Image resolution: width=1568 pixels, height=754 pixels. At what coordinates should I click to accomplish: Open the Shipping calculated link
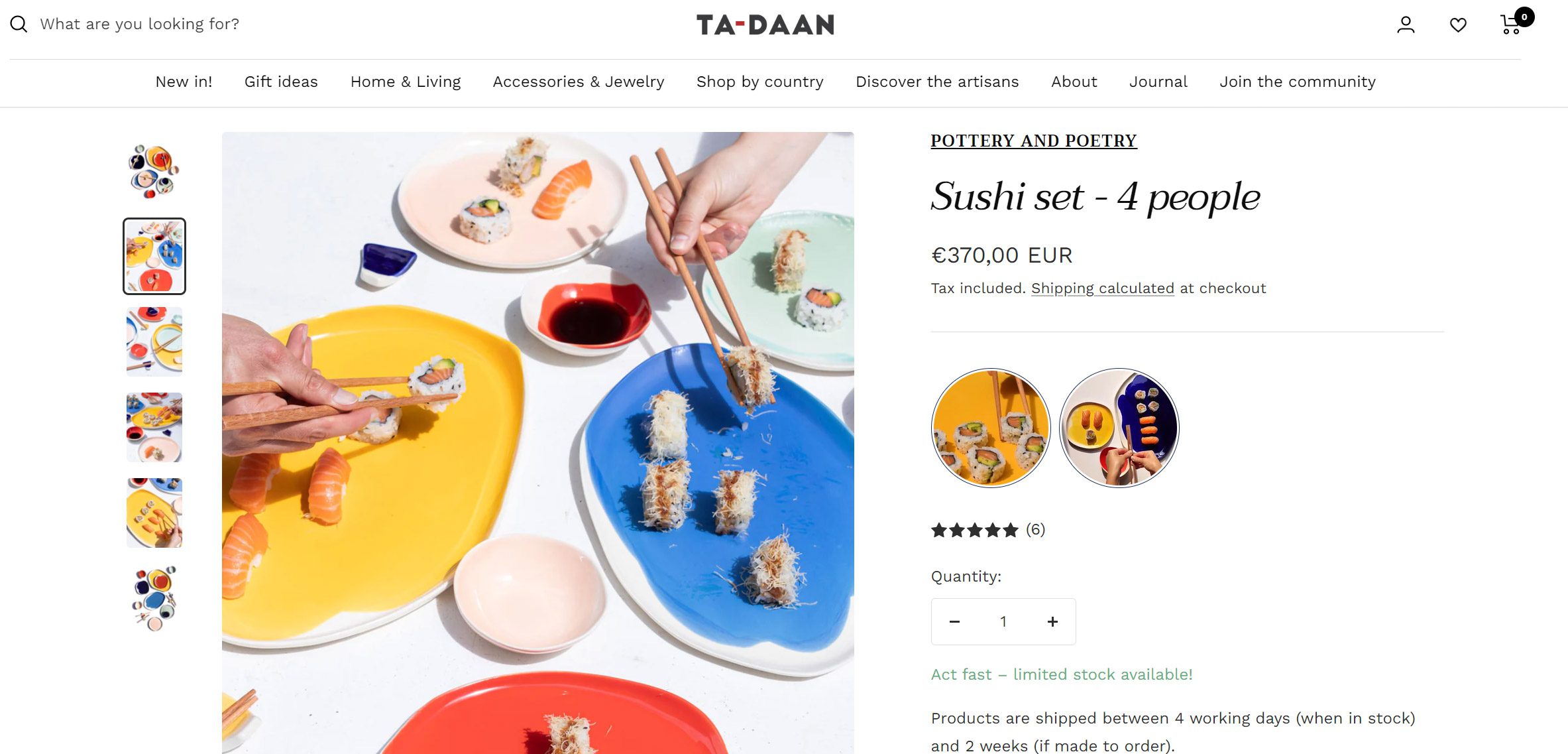1103,288
